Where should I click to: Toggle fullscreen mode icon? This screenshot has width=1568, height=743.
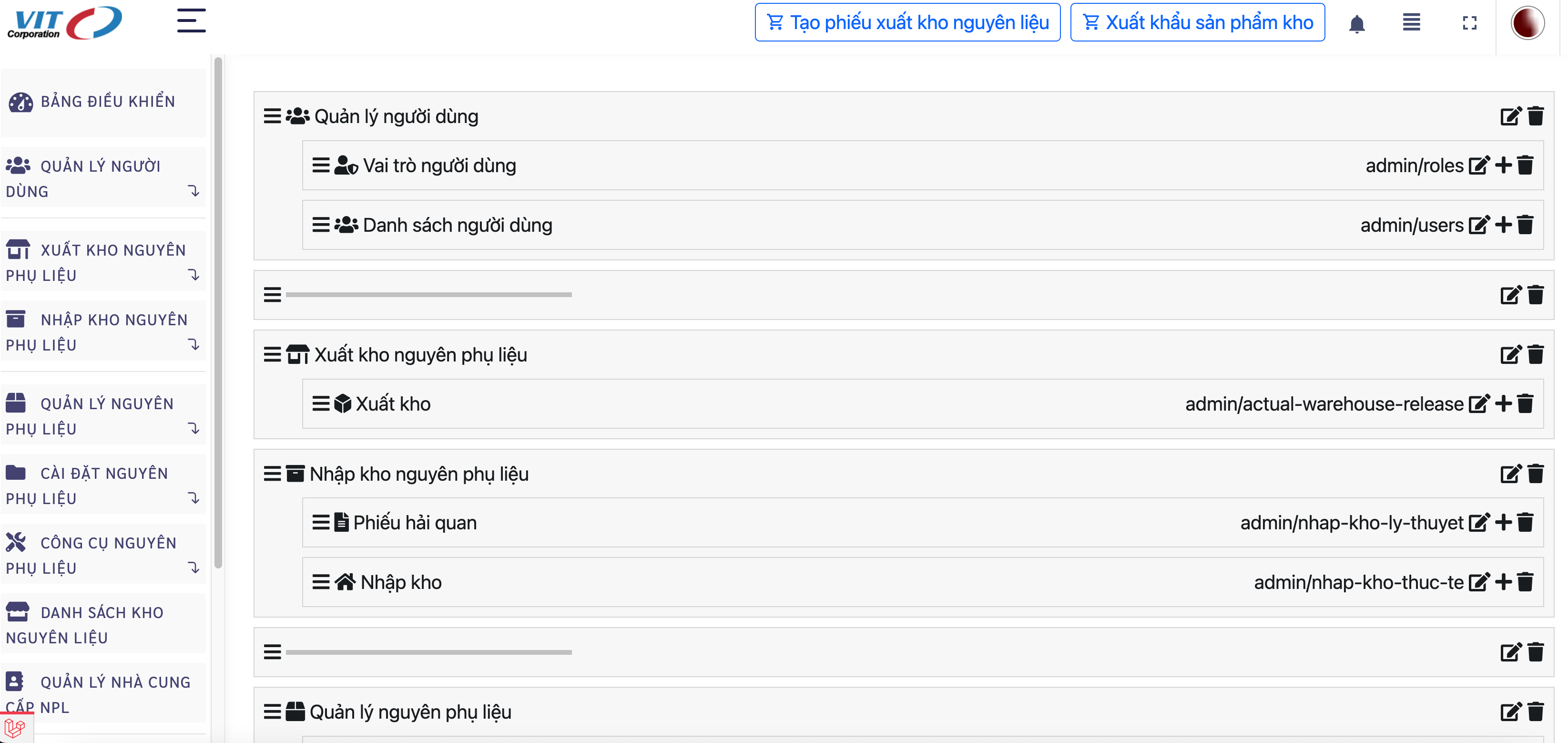[x=1469, y=23]
